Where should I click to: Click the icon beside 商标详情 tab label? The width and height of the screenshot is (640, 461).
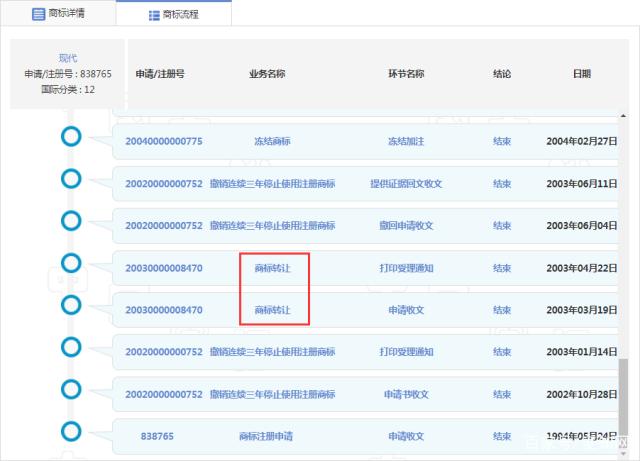[x=38, y=14]
